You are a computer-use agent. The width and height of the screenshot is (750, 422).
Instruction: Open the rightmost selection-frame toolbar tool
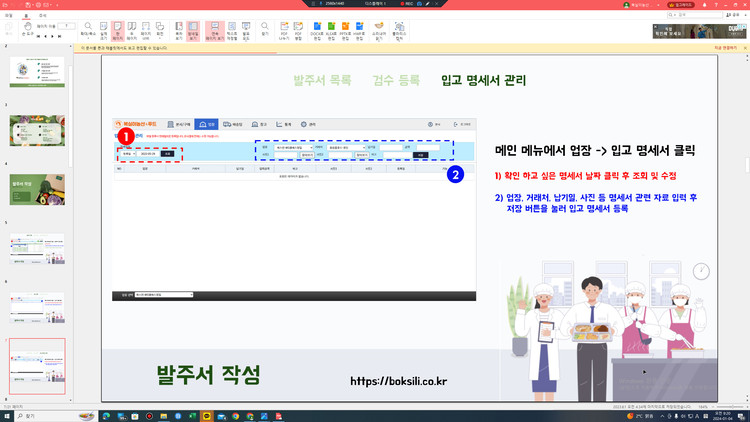pos(399,31)
